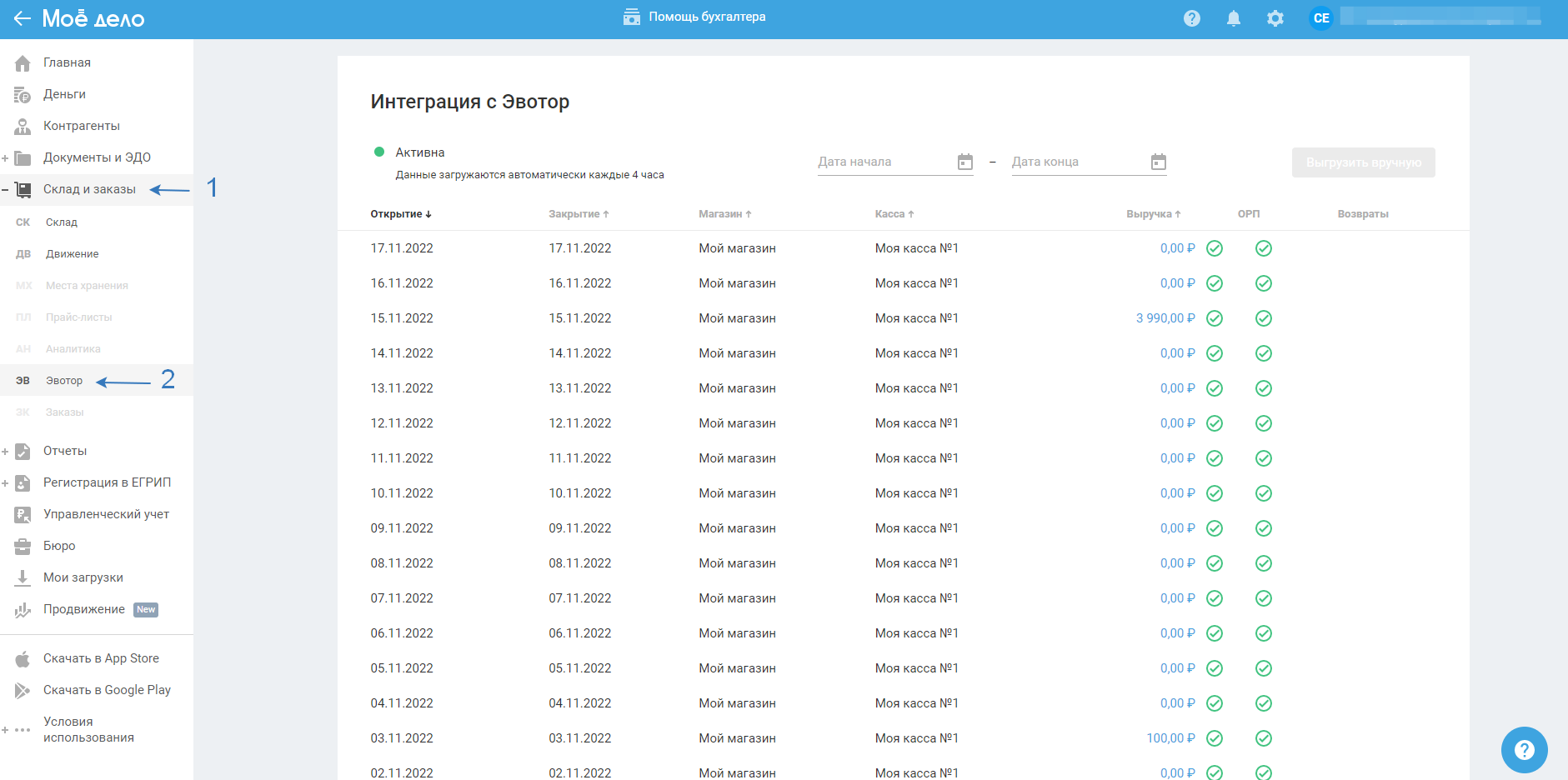Open the floating help chat button

1523,749
